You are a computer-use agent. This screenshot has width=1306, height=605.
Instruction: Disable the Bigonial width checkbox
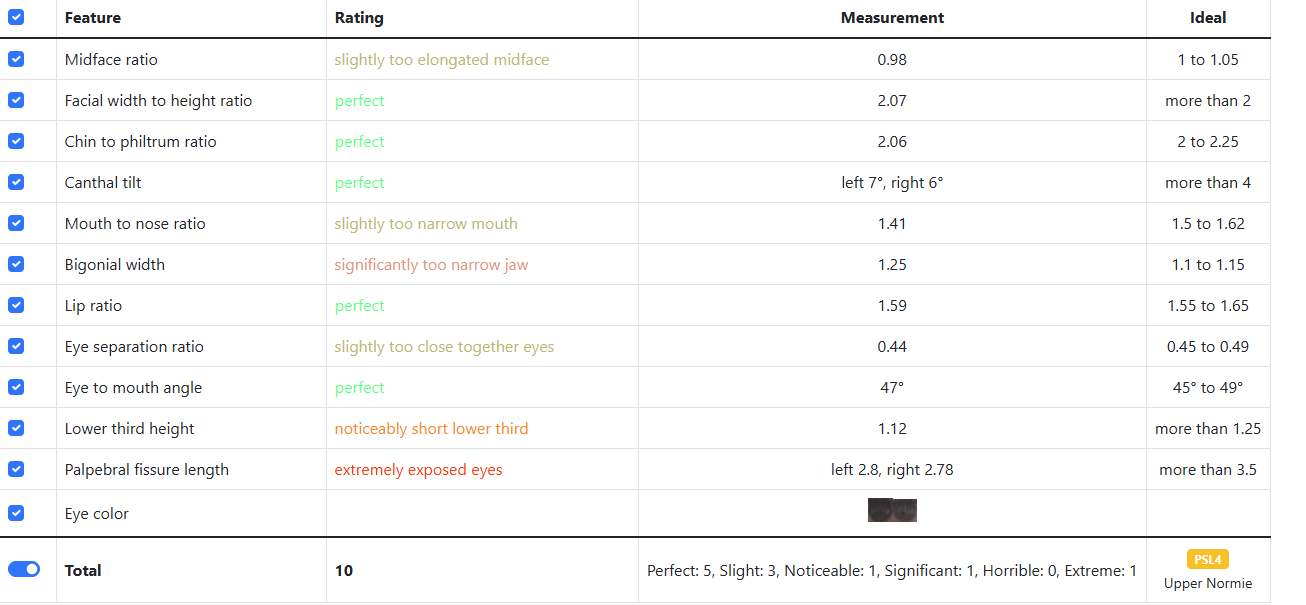[16, 264]
